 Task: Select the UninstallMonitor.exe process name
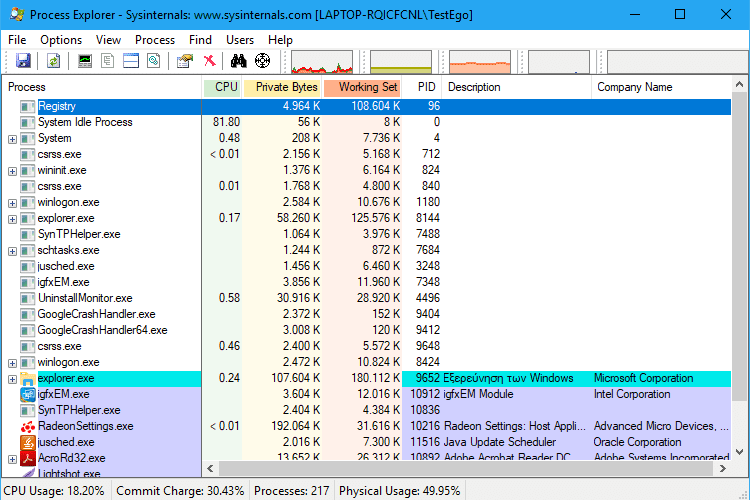pos(85,298)
